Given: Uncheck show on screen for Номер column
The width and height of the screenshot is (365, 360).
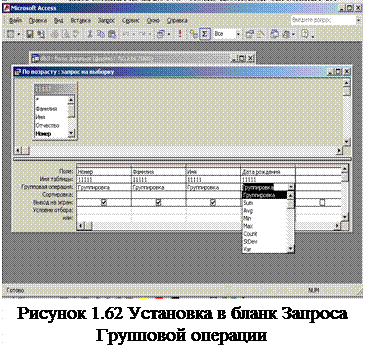Looking at the screenshot, I should pyautogui.click(x=104, y=202).
